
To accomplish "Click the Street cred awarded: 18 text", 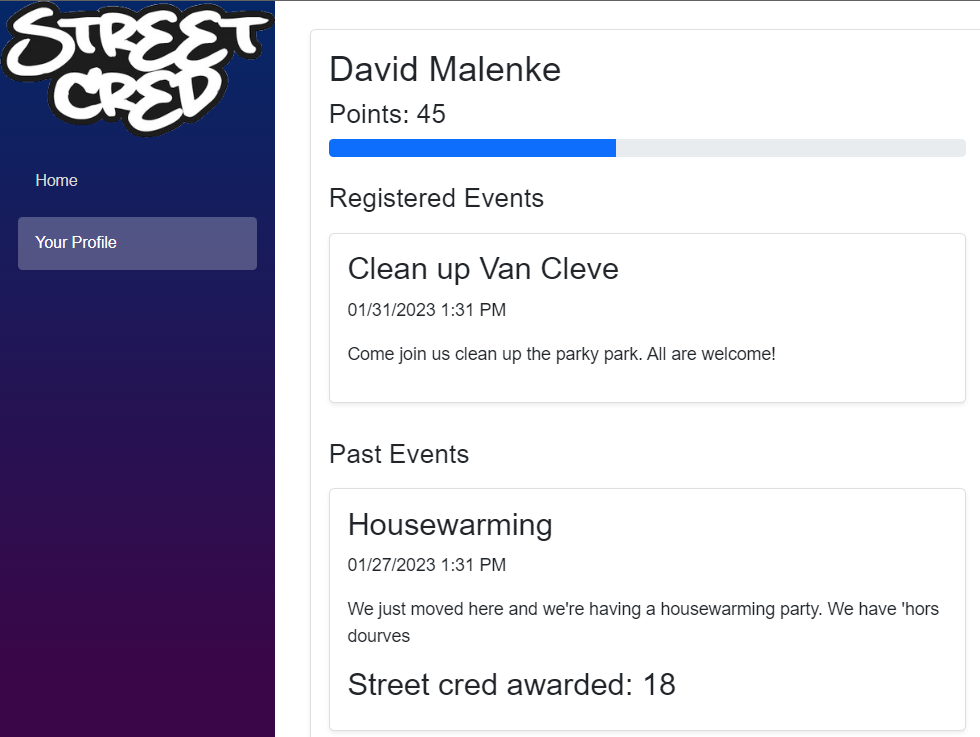I will (x=511, y=684).
